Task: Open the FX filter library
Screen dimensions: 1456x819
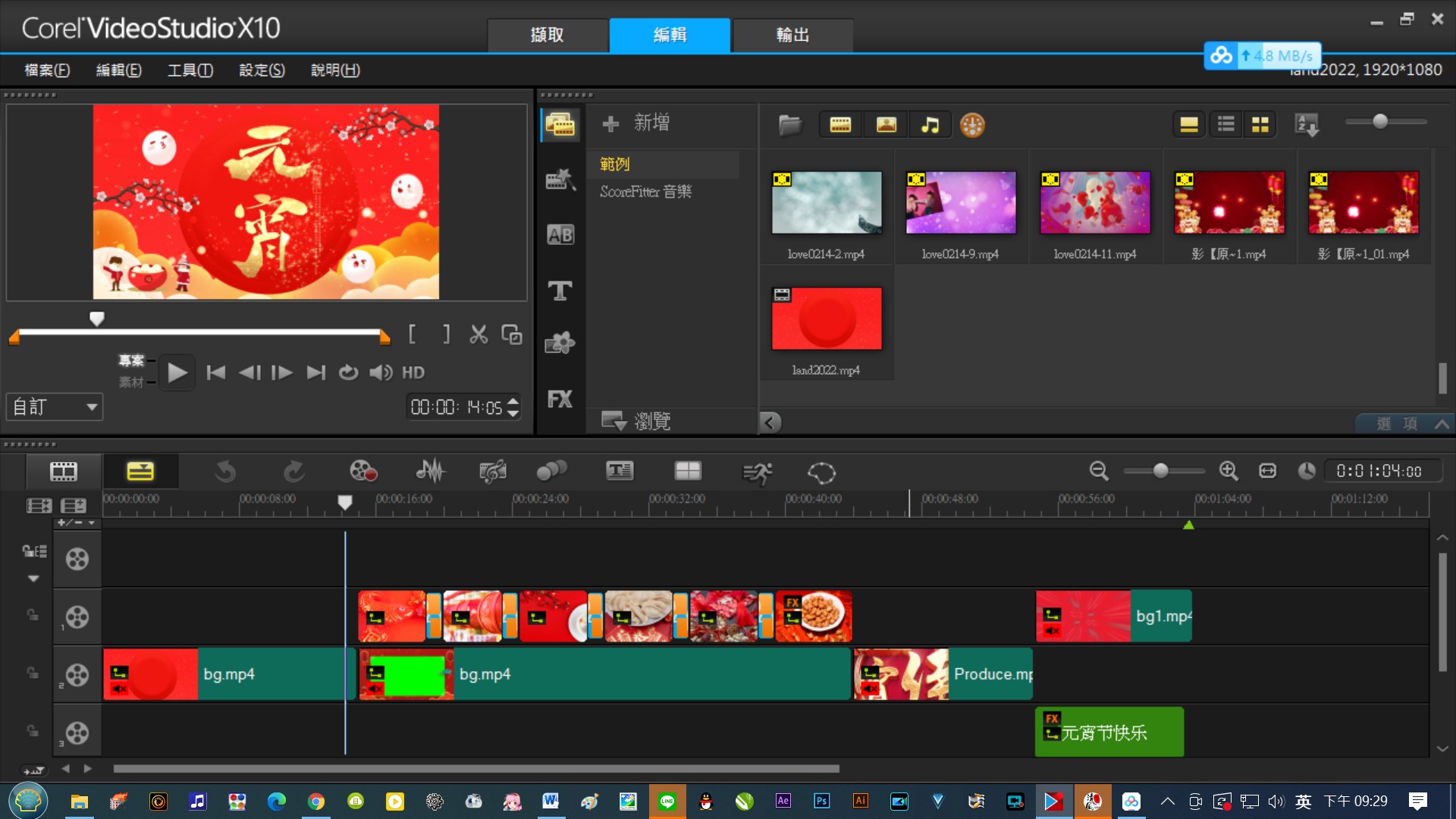Action: point(560,400)
